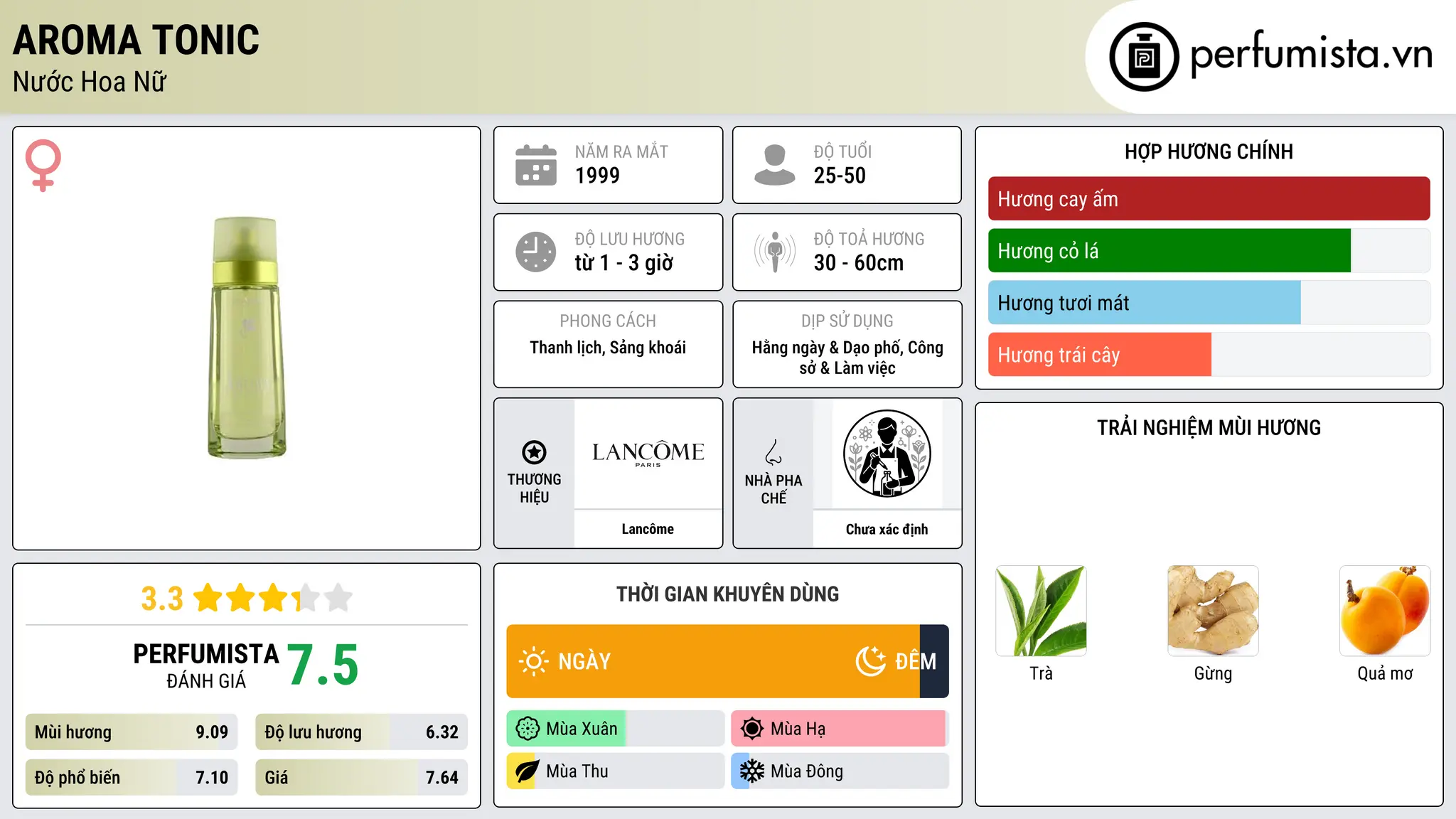Open the perfumista.vn site name link
Viewport: 1456px width, 819px height.
pyautogui.click(x=1311, y=55)
